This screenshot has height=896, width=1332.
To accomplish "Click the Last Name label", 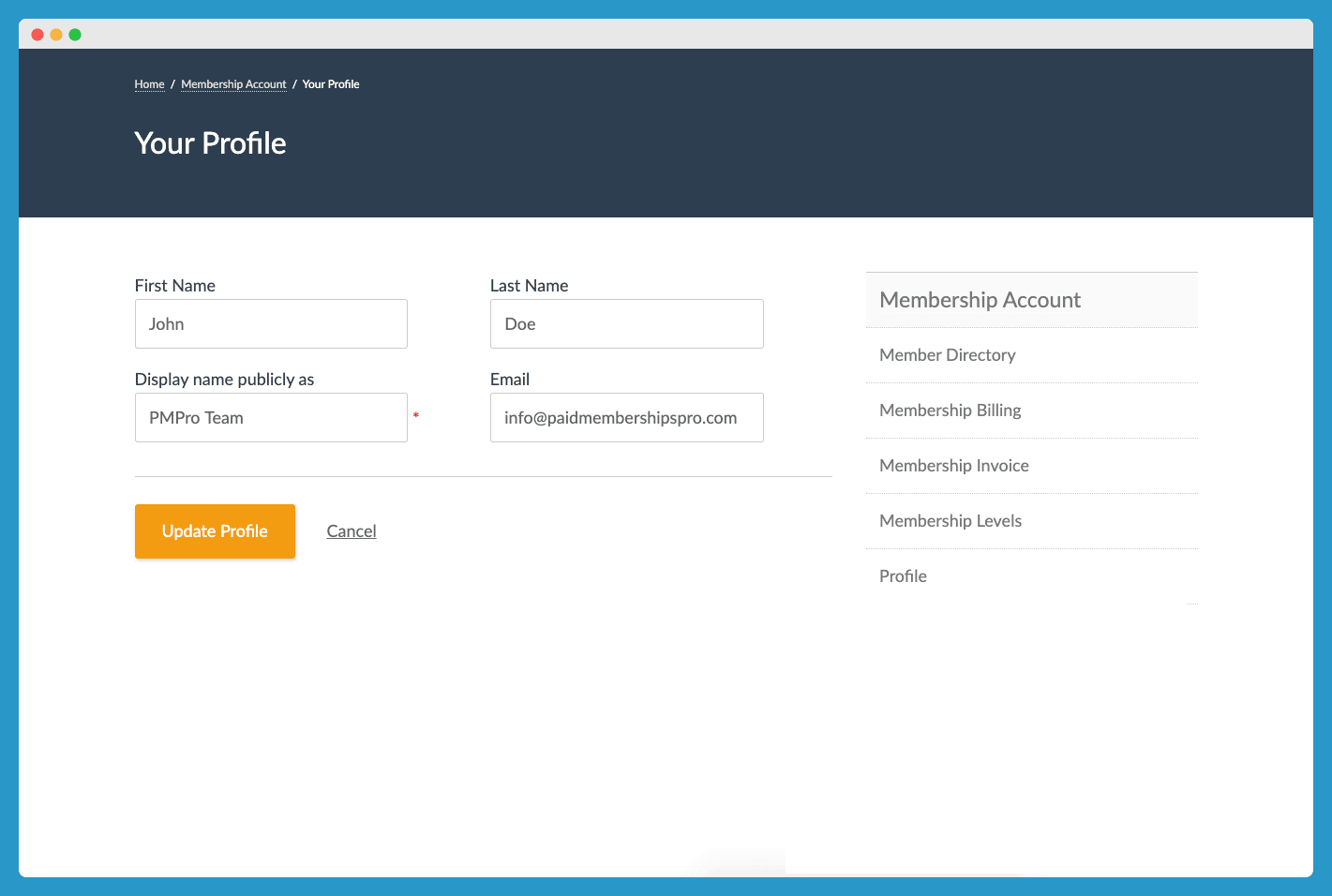I will pyautogui.click(x=530, y=286).
